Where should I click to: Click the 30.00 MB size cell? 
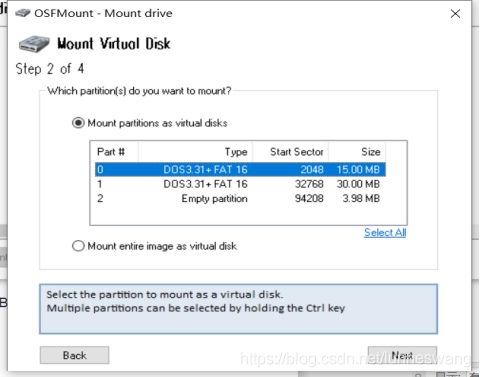point(358,184)
